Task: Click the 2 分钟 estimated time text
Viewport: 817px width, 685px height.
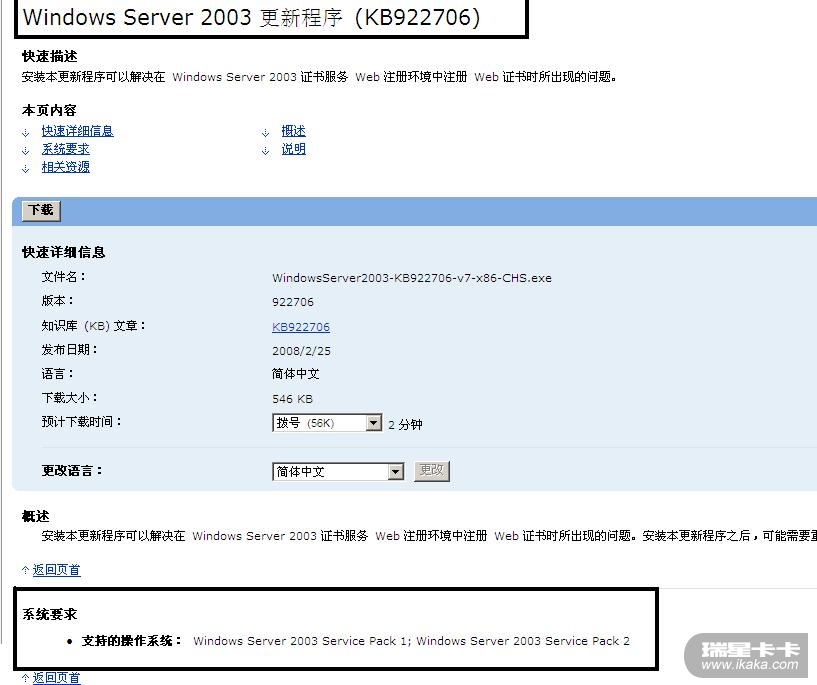Action: coord(405,425)
